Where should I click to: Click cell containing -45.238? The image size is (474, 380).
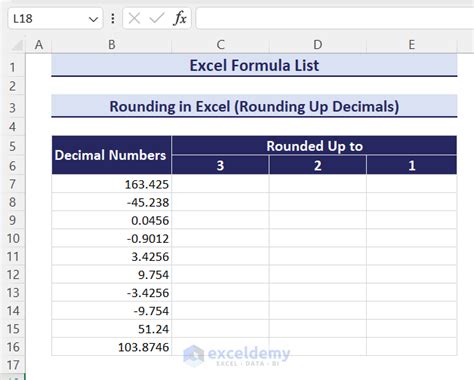coord(112,202)
